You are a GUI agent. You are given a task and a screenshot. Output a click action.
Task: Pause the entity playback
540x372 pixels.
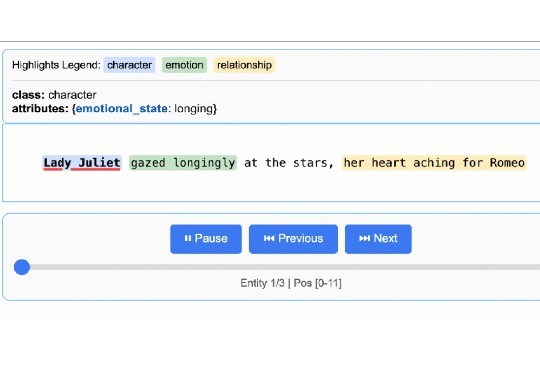point(206,239)
